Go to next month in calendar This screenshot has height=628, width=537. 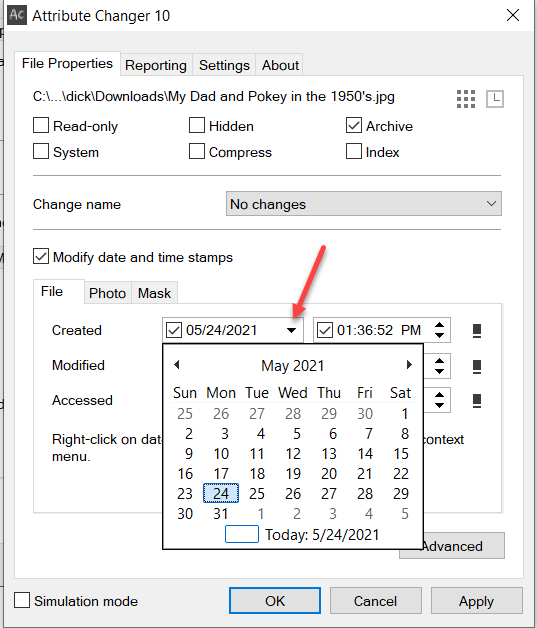point(409,364)
